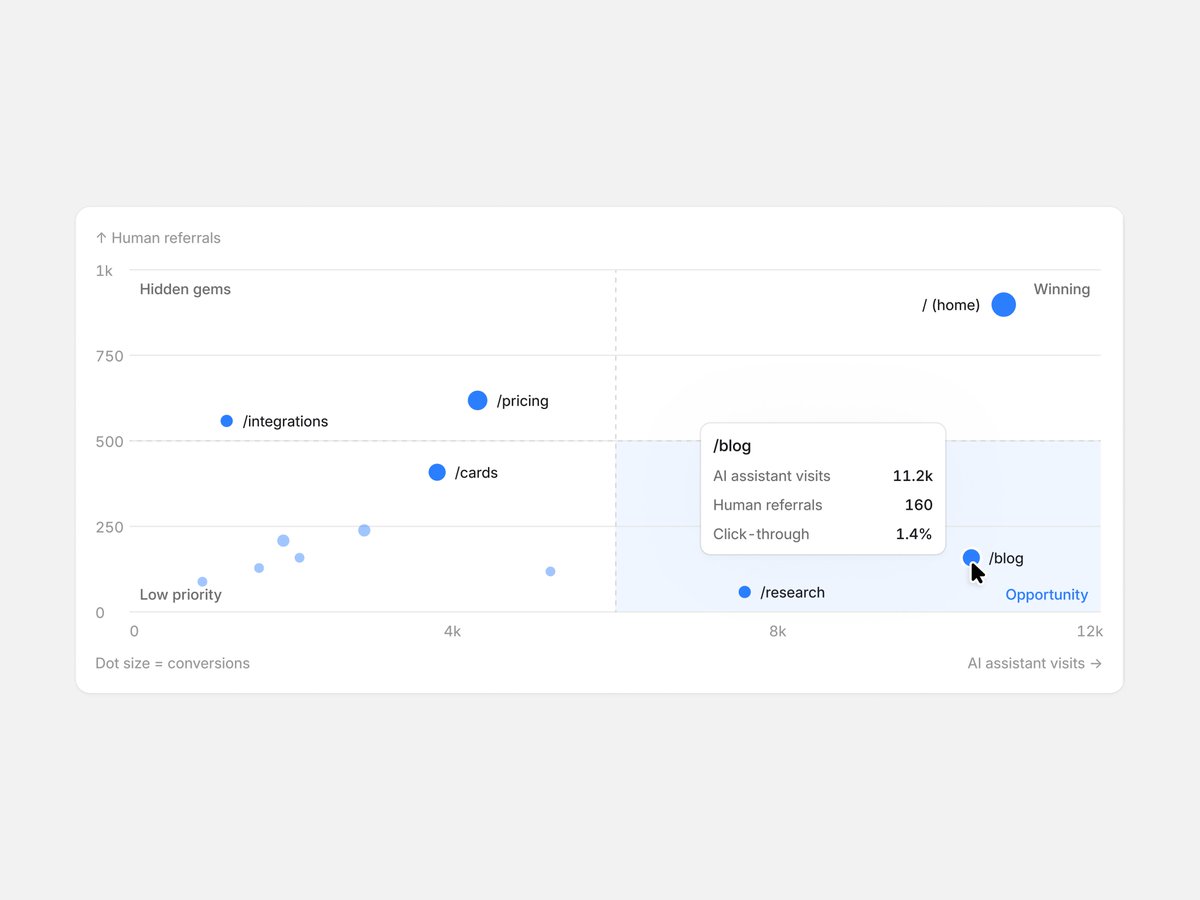
Task: Click the 11.2k value in tooltip
Action: coord(913,476)
